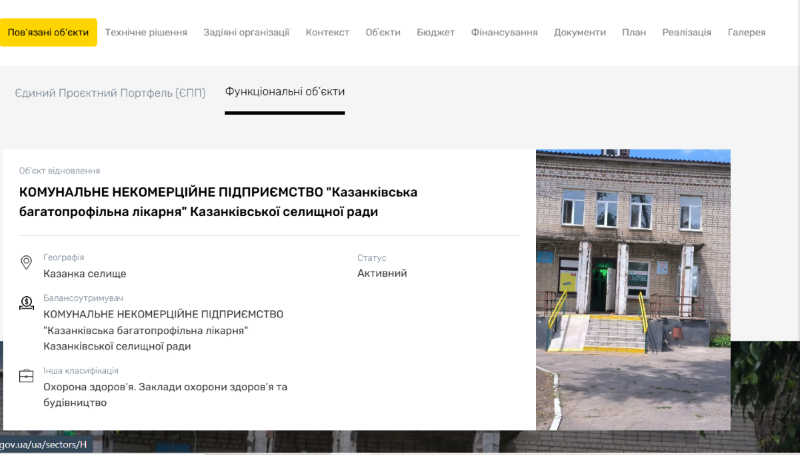
Task: Switch to Єдиний Проєктний Портфель (ЄПП) subtab
Action: (x=110, y=93)
